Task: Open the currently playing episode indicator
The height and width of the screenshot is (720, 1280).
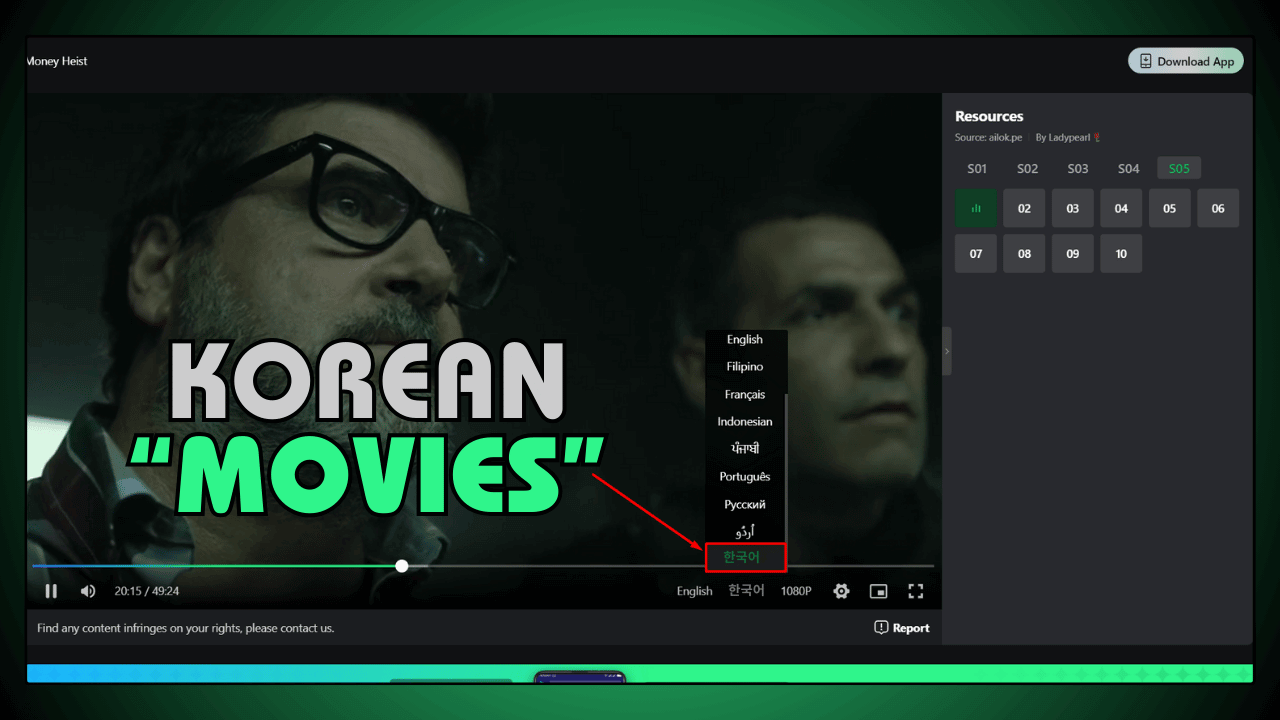Action: click(975, 208)
